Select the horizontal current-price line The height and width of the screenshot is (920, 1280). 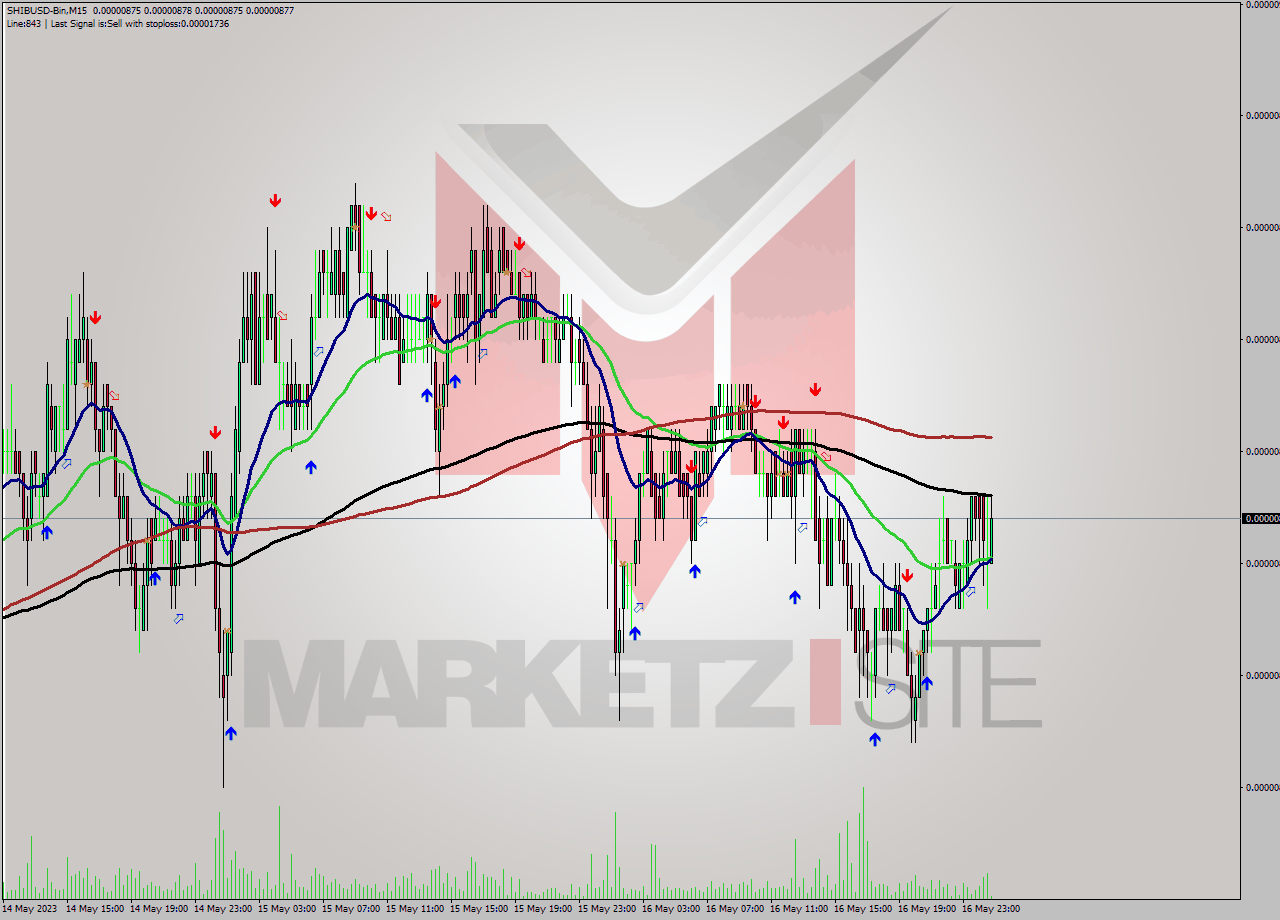[620, 518]
